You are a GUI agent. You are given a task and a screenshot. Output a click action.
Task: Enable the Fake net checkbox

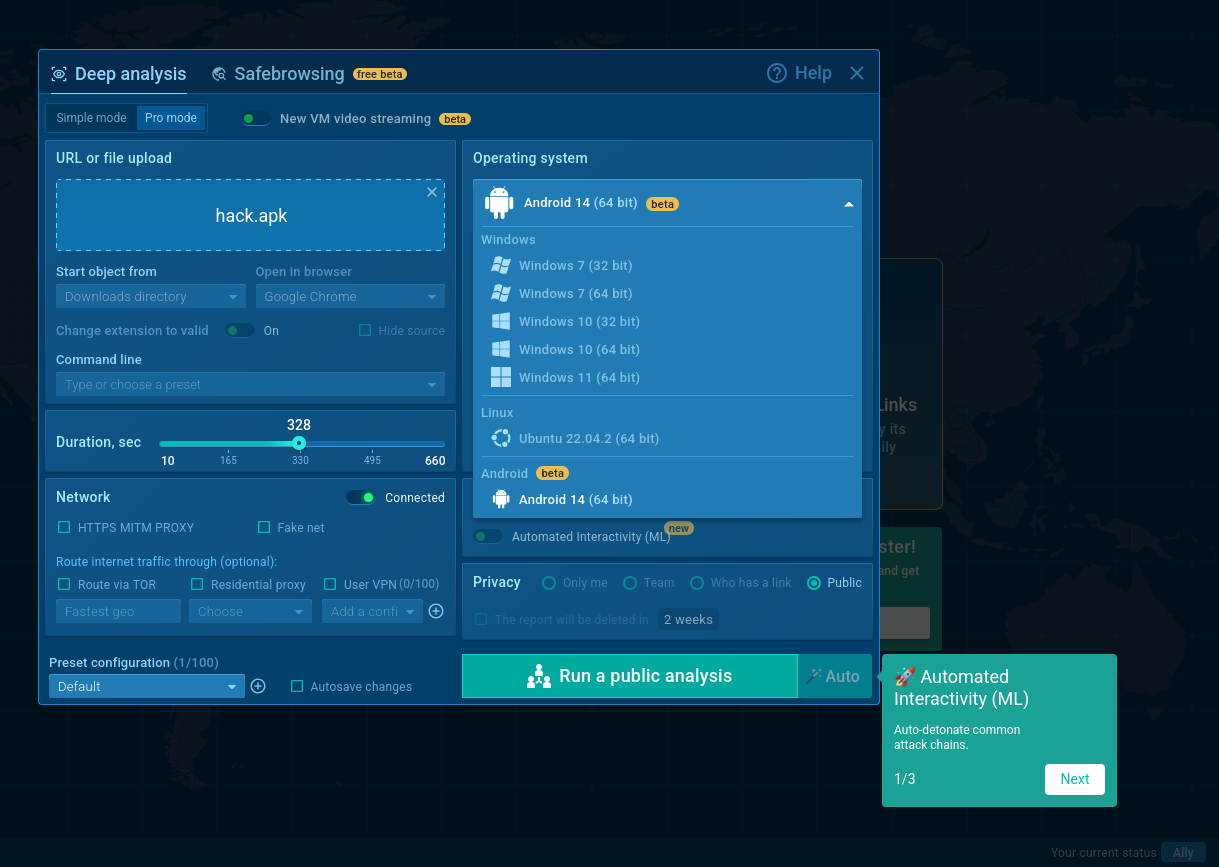264,527
